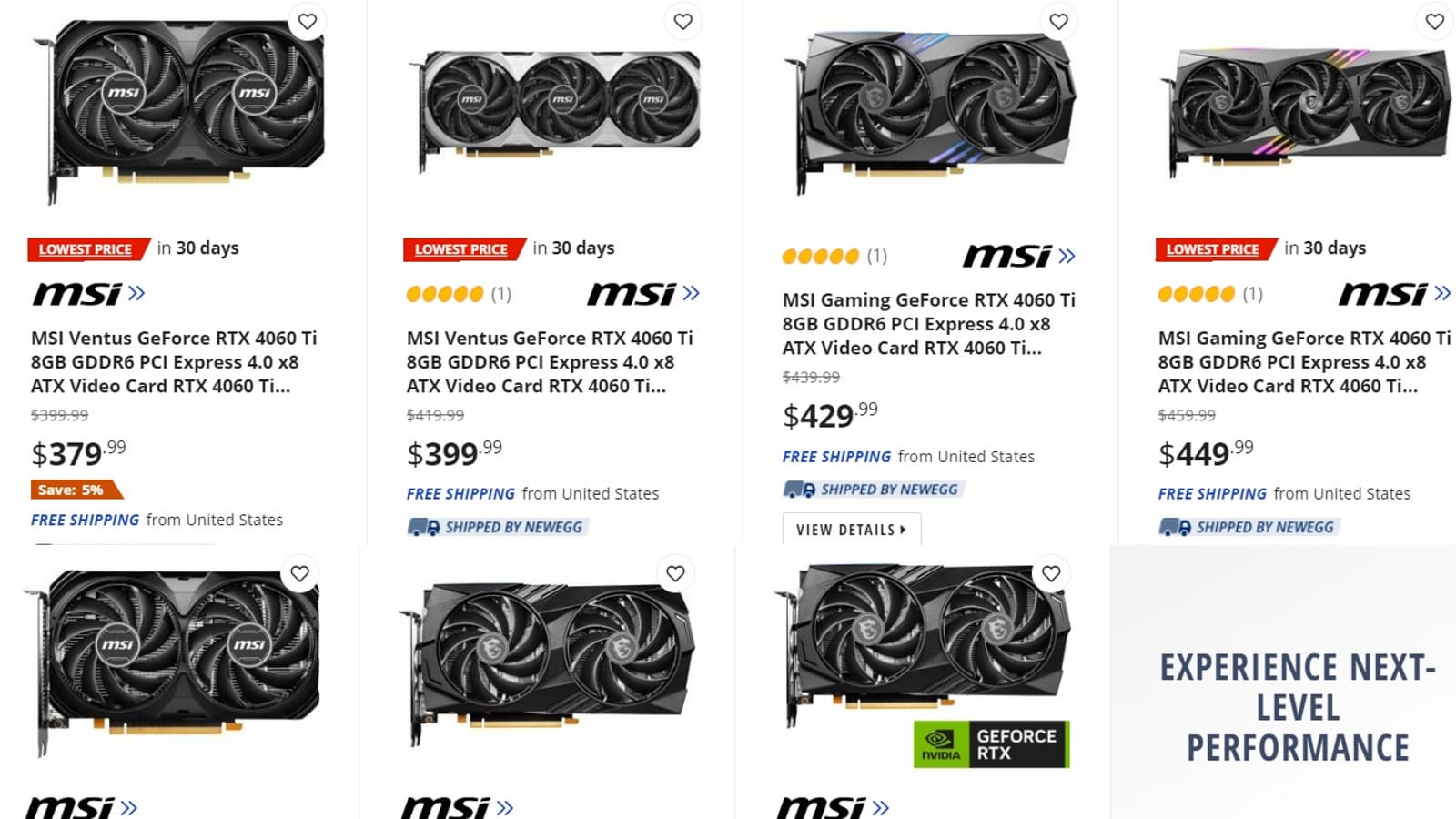
Task: Click wishlist heart on bottom-middle twin-fan card
Action: 675,573
